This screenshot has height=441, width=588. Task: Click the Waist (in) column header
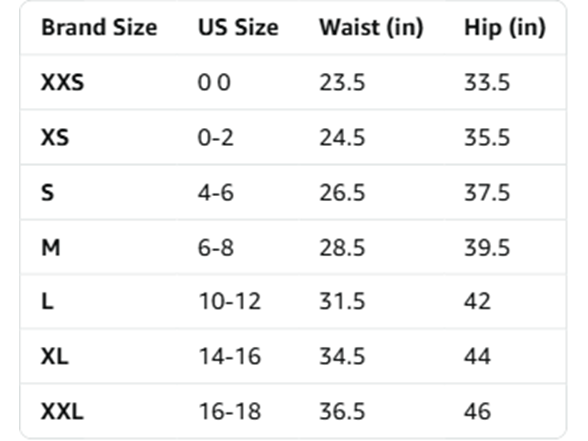371,28
